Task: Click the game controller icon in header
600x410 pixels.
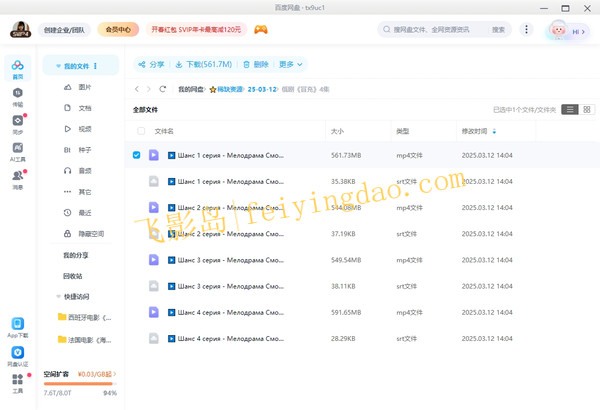Action: (261, 29)
